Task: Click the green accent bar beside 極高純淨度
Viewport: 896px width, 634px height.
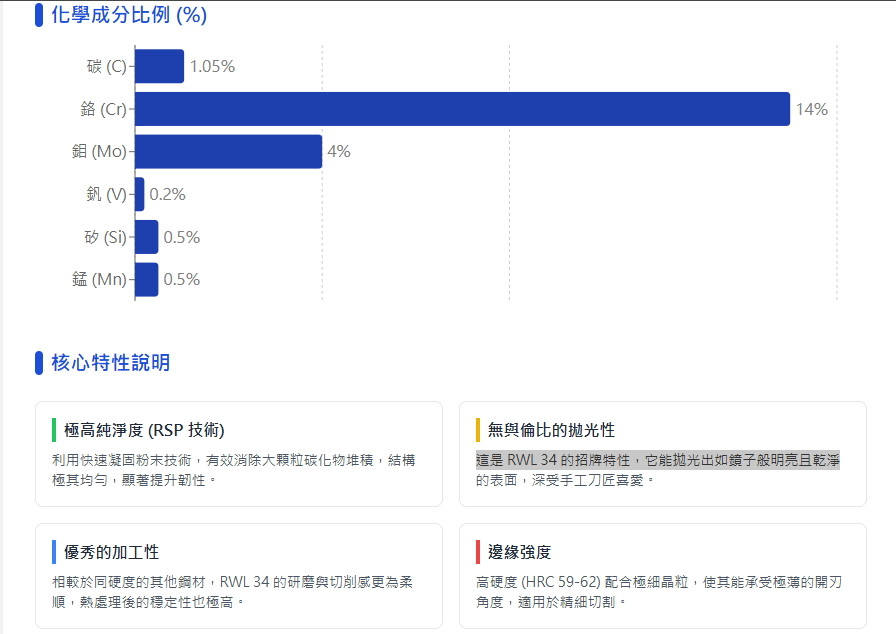Action: 54,430
